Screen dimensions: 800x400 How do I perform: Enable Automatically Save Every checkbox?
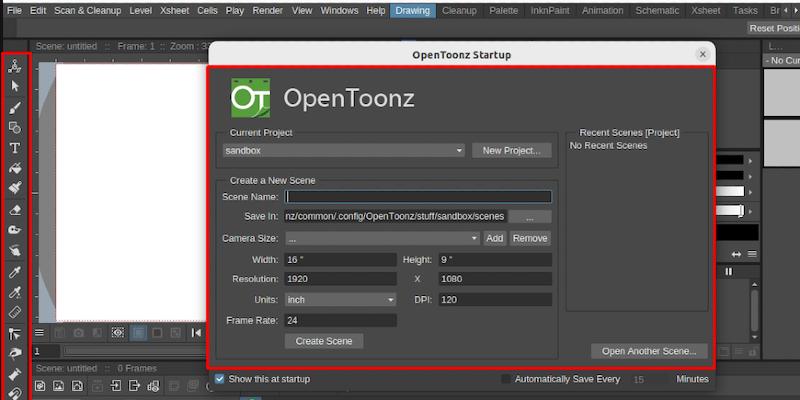[x=506, y=379]
